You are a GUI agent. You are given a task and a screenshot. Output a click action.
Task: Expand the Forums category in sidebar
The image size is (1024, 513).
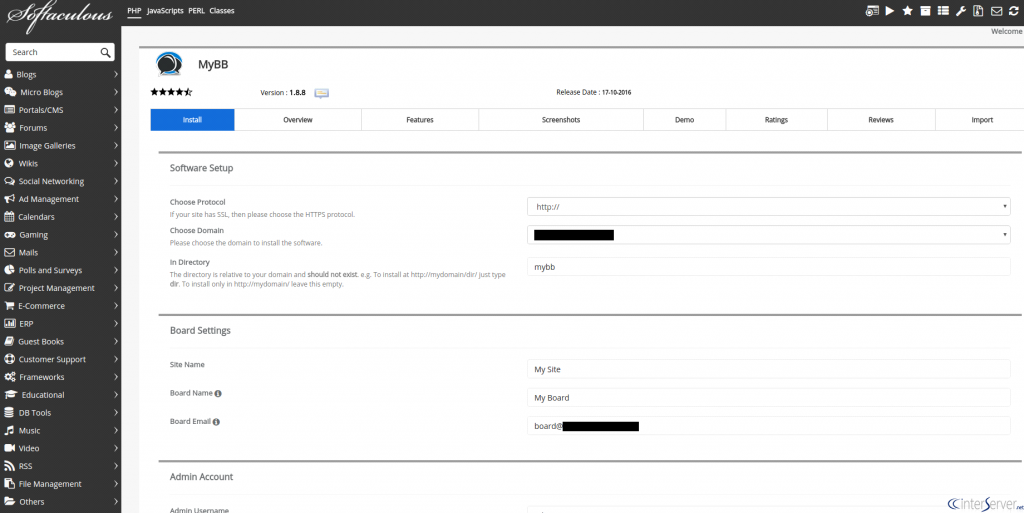60,128
